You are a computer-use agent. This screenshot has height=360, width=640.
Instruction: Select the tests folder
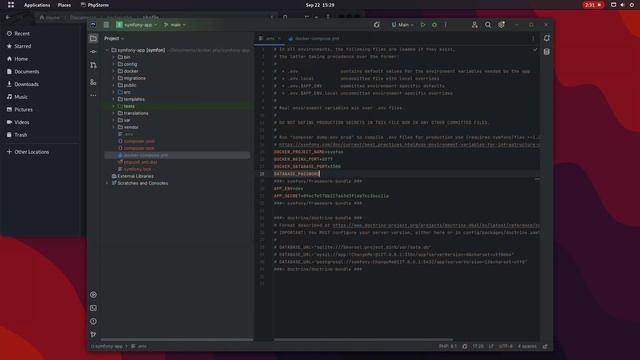129,106
